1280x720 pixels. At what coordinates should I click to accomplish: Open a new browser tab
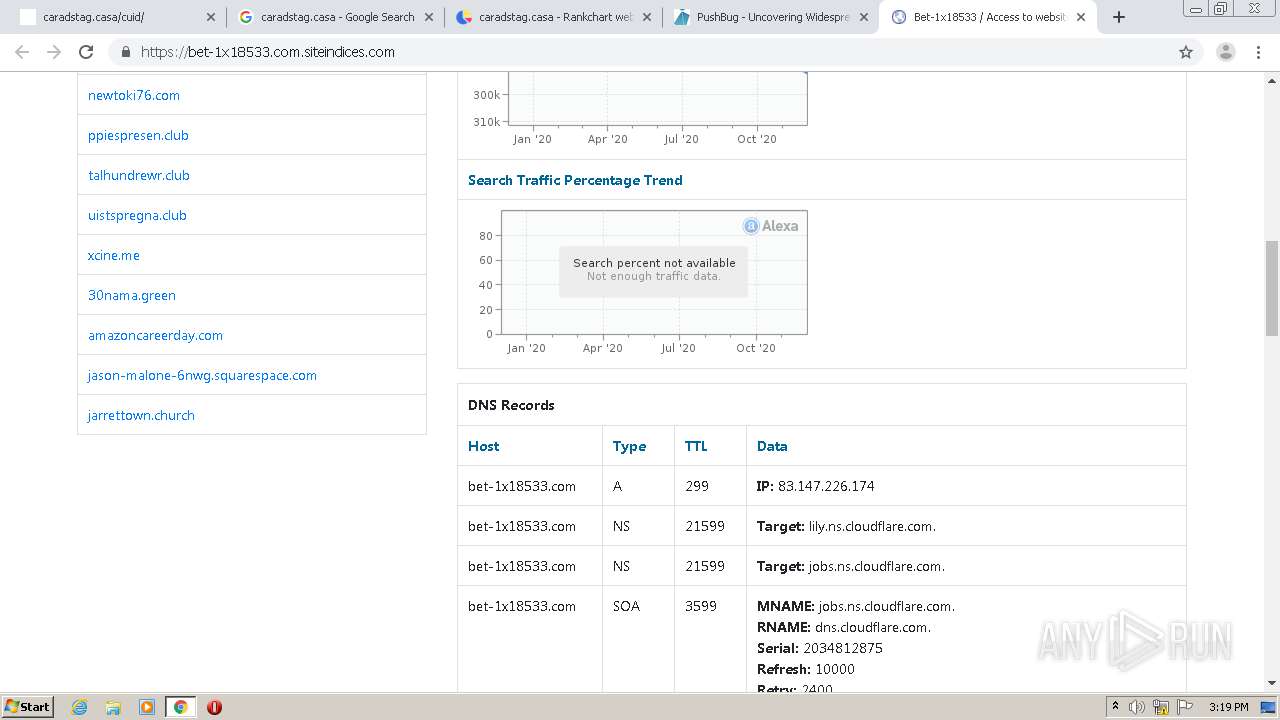[1119, 17]
